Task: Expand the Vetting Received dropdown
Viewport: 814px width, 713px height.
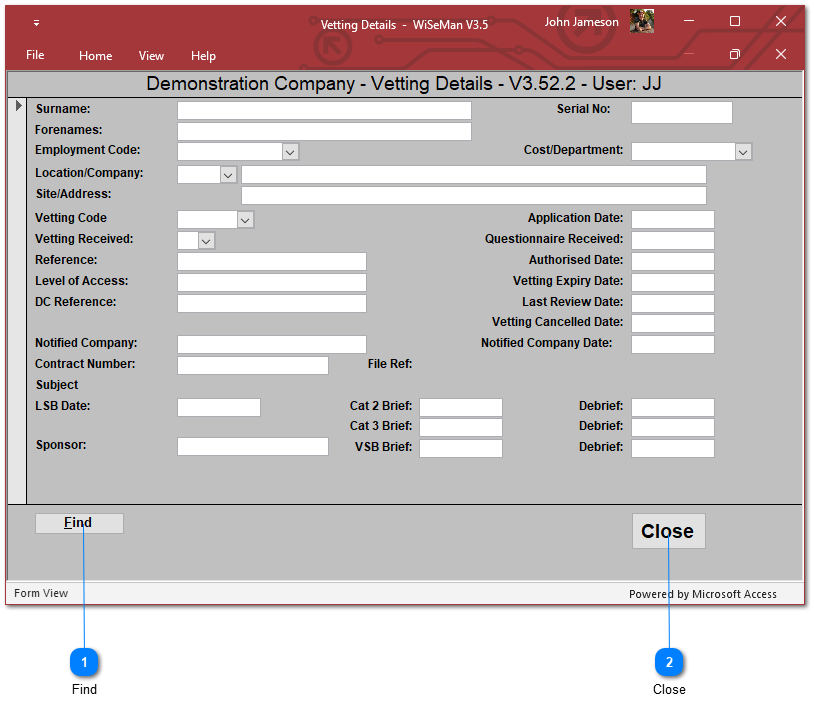Action: click(x=206, y=241)
